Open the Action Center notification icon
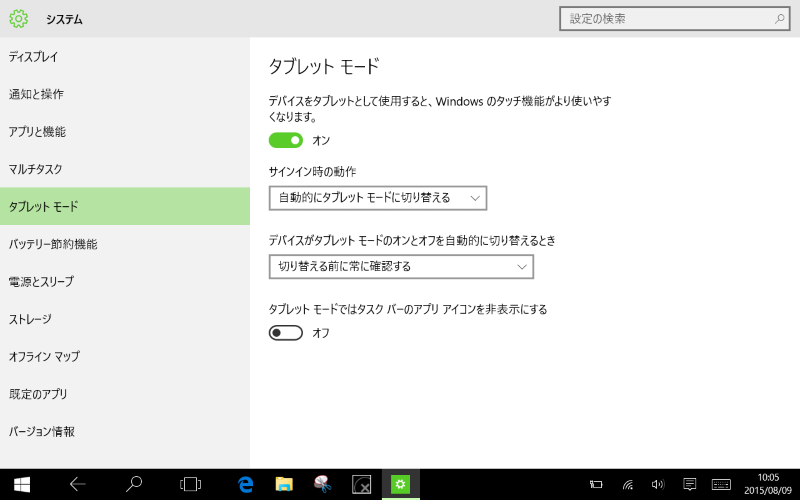 [x=689, y=484]
